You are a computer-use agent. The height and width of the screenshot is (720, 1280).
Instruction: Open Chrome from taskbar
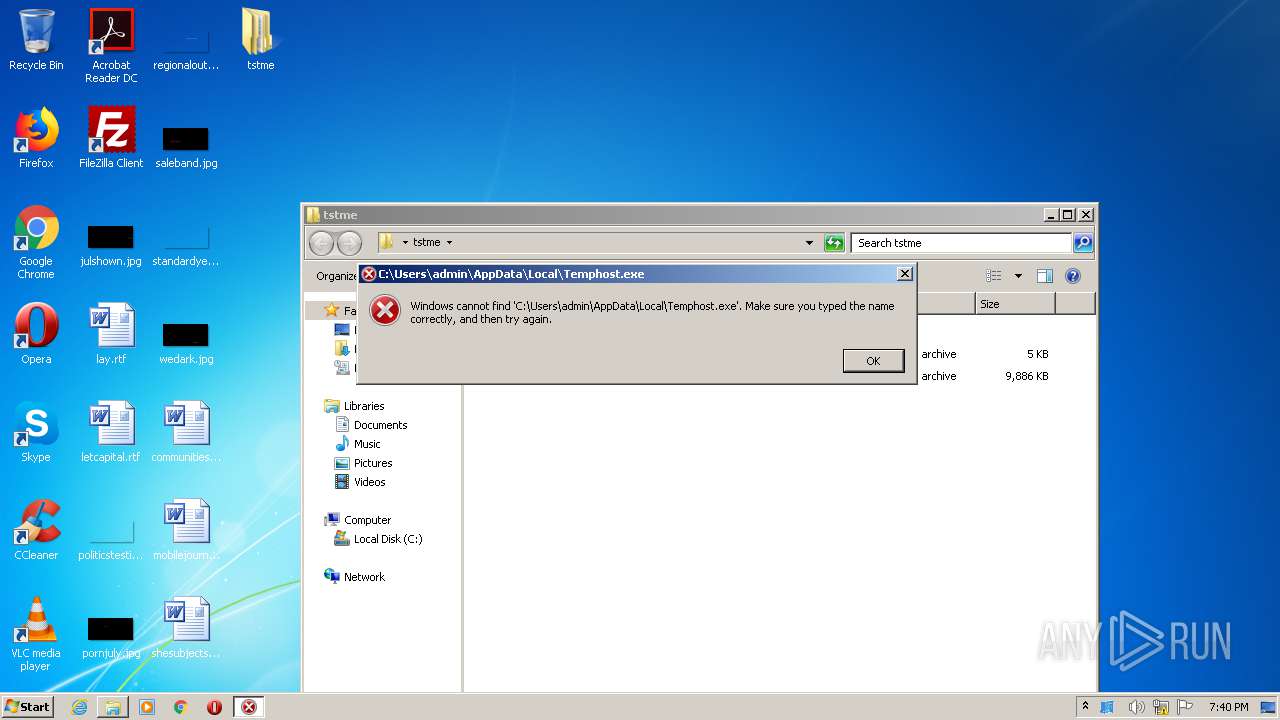coord(181,707)
